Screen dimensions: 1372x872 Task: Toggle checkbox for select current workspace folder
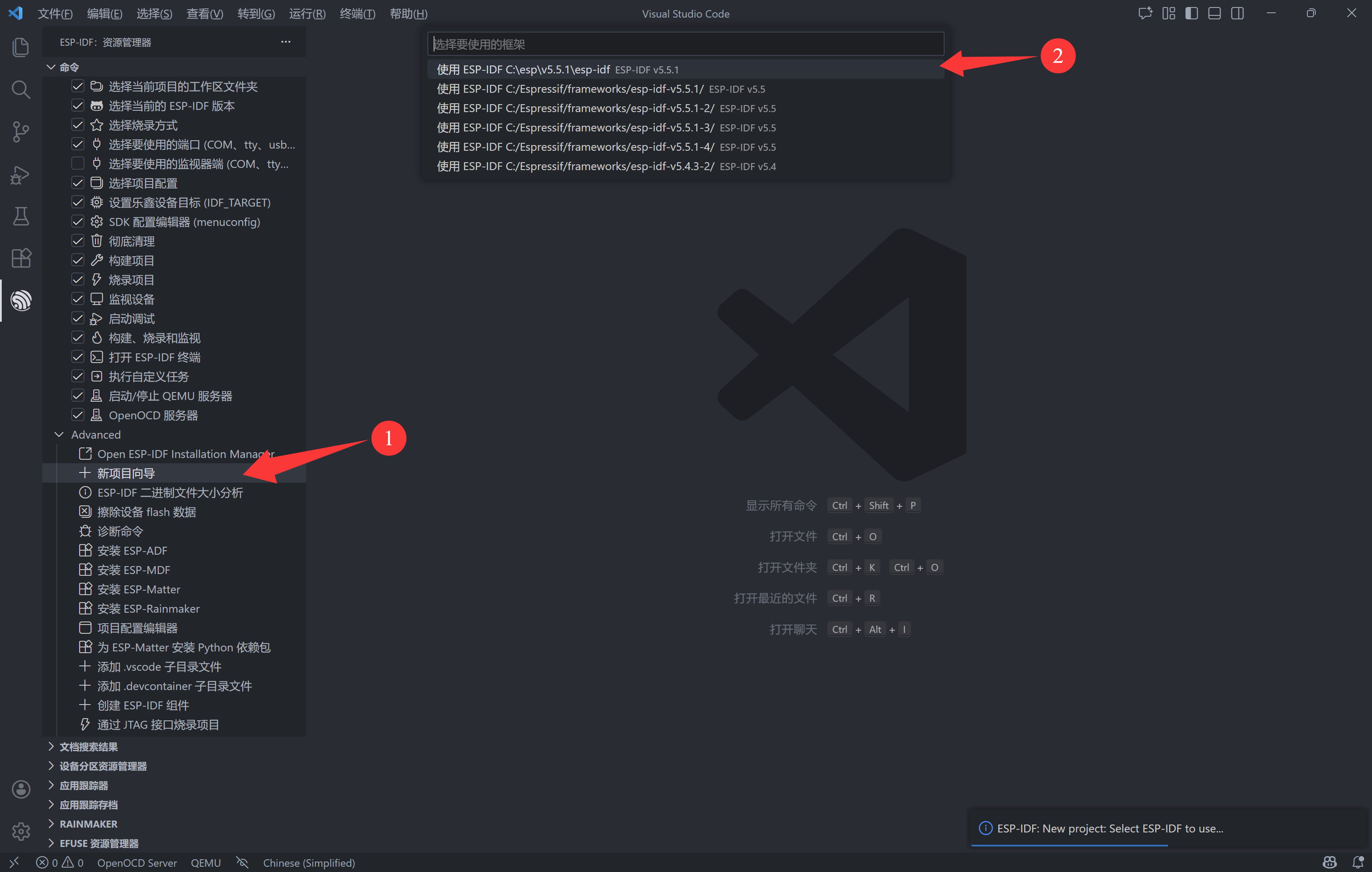point(77,86)
